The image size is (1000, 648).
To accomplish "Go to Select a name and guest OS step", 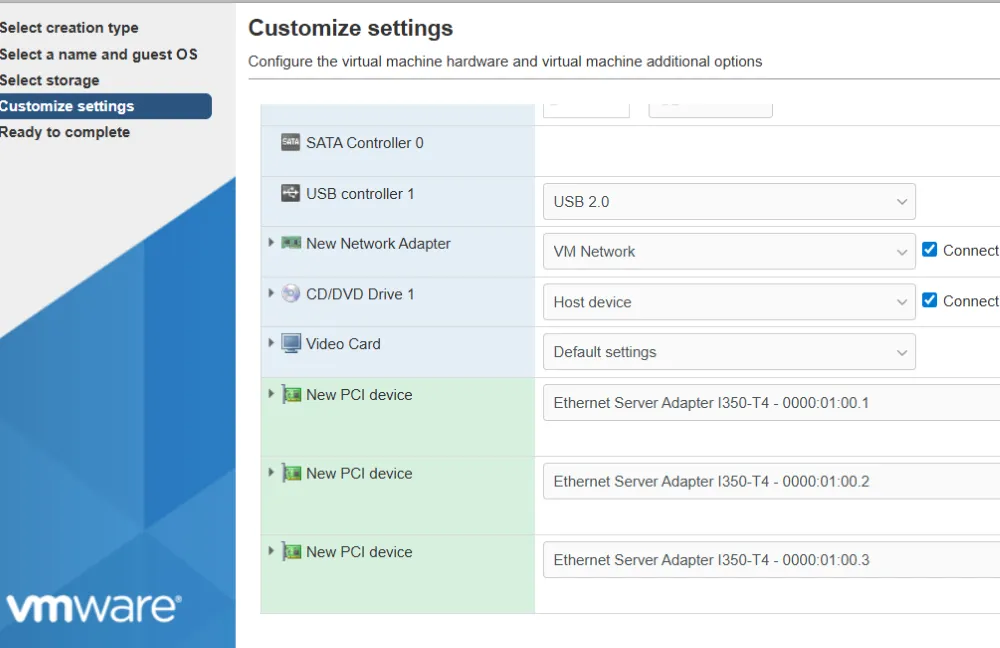I will coord(99,54).
